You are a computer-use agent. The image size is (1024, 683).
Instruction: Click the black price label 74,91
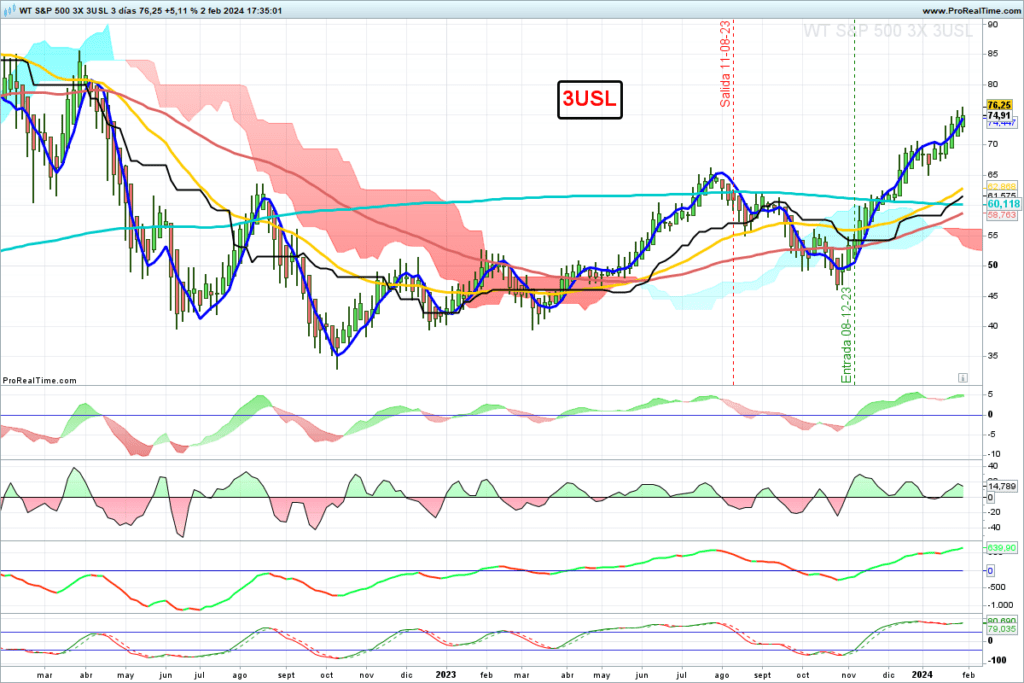[x=999, y=116]
